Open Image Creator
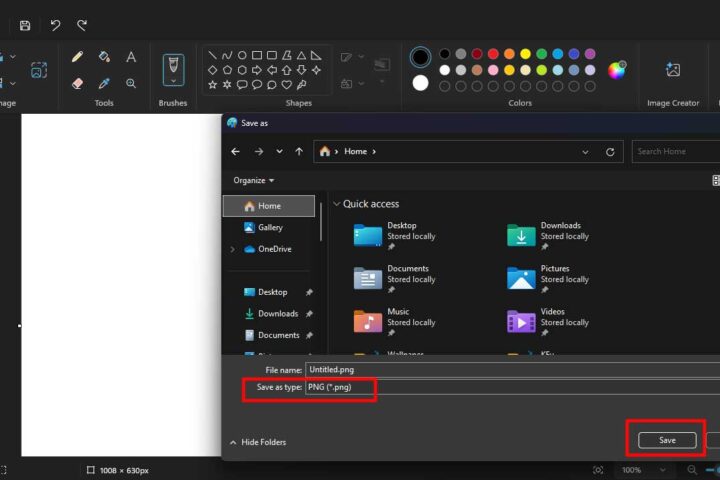 tap(673, 70)
